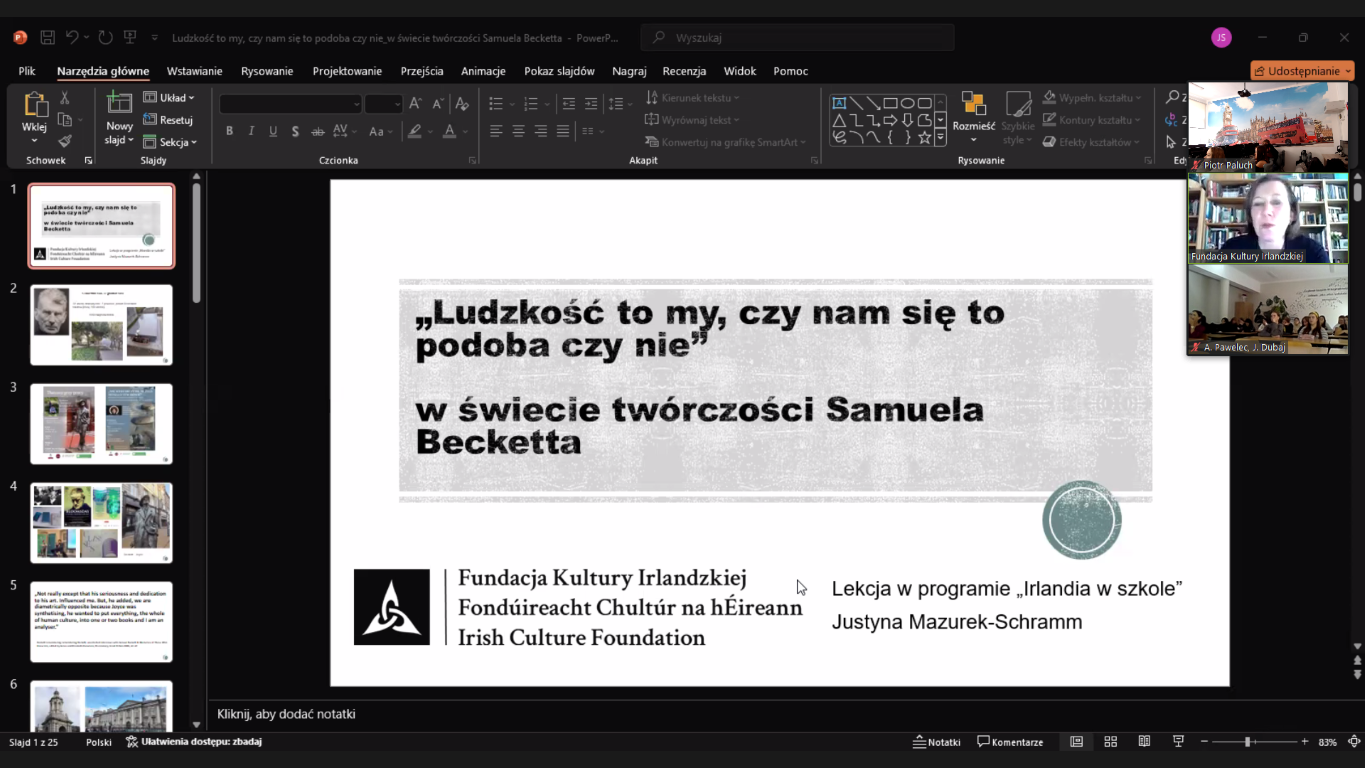The height and width of the screenshot is (768, 1365).
Task: Expand the Układ layout dropdown
Action: (x=169, y=98)
